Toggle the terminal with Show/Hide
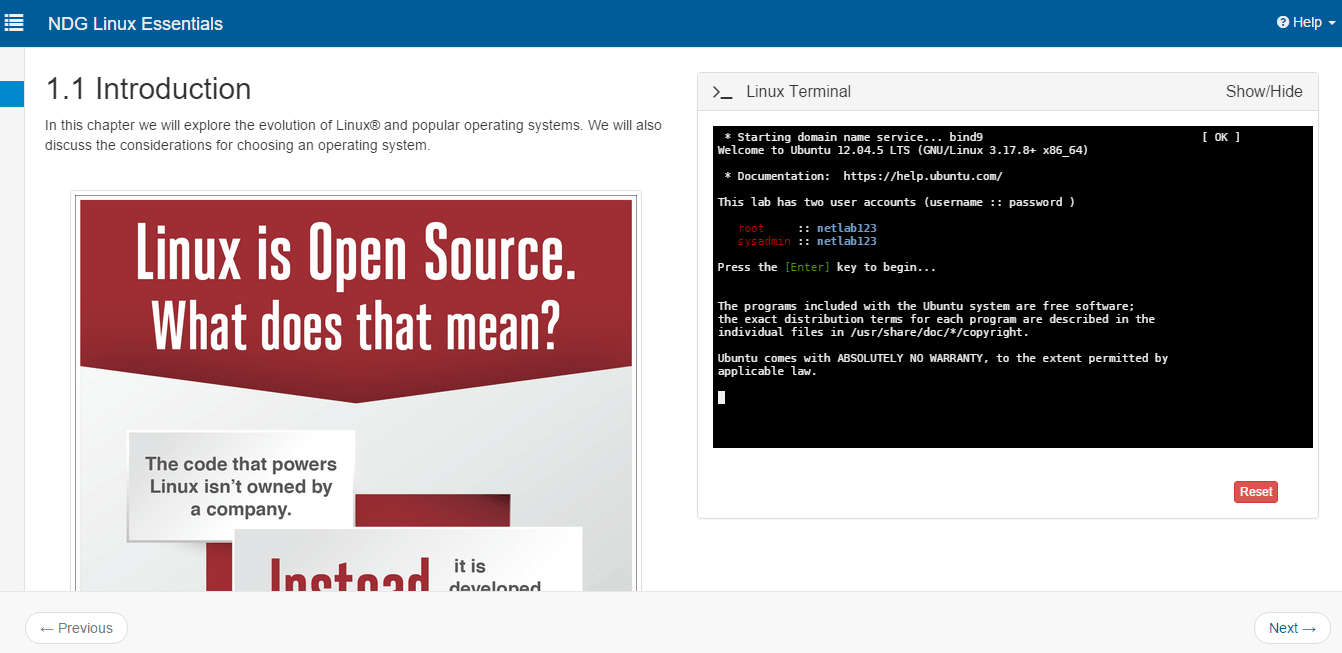Image resolution: width=1342 pixels, height=653 pixels. pyautogui.click(x=1264, y=92)
